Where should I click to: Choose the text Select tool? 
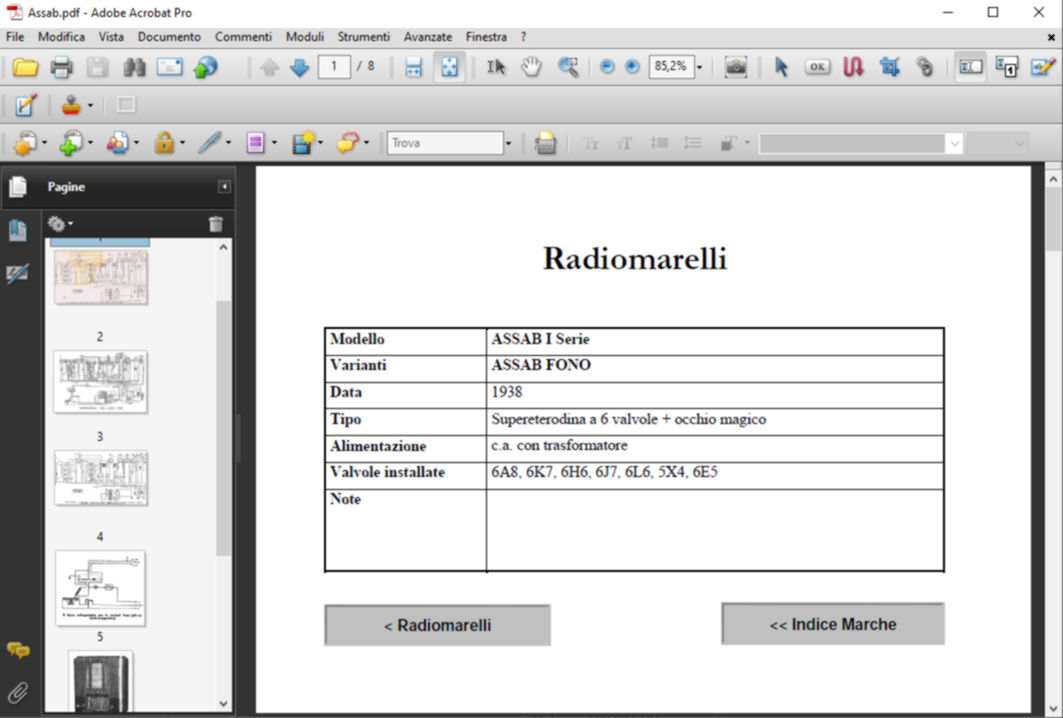496,67
